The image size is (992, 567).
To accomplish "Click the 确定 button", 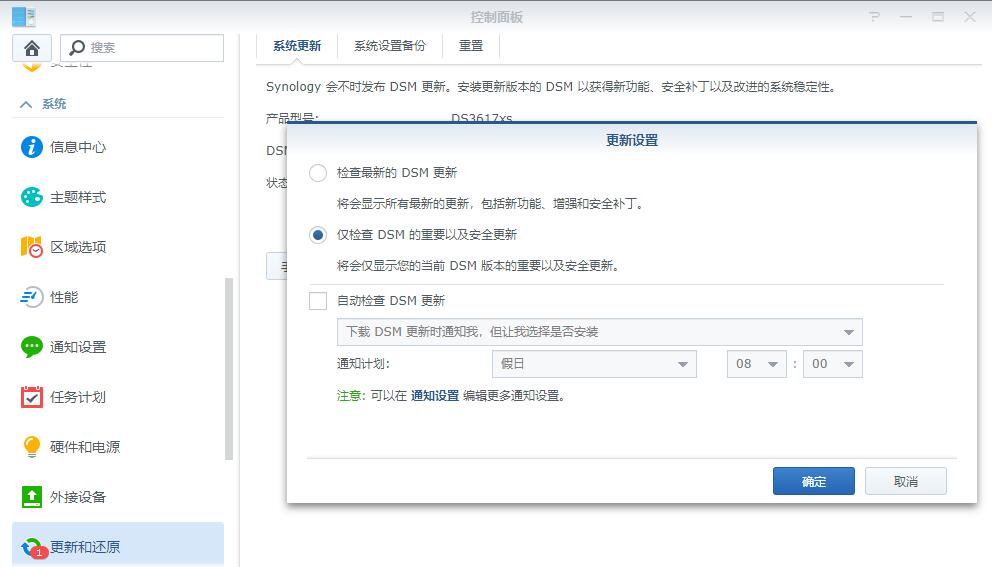I will [x=814, y=482].
